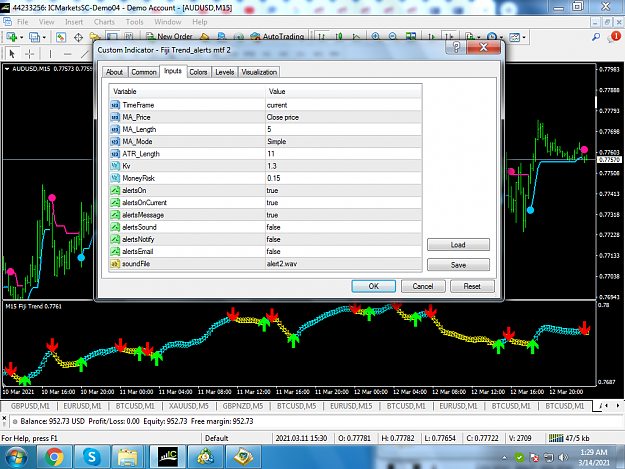Image resolution: width=625 pixels, height=469 pixels.
Task: Switch chart to candlesticks mode
Action: click(x=339, y=37)
